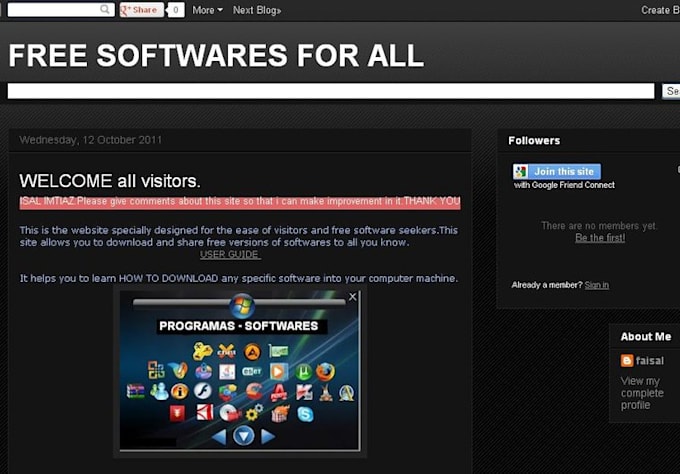Click the red highlighted comments request text
680x474 pixels.
pyautogui.click(x=240, y=202)
